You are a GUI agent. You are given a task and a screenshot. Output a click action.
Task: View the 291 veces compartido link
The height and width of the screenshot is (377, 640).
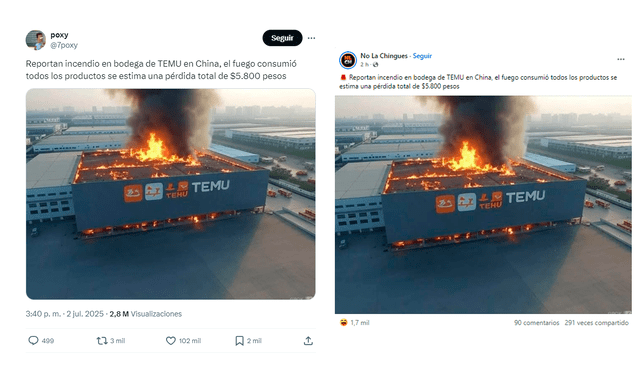click(596, 322)
